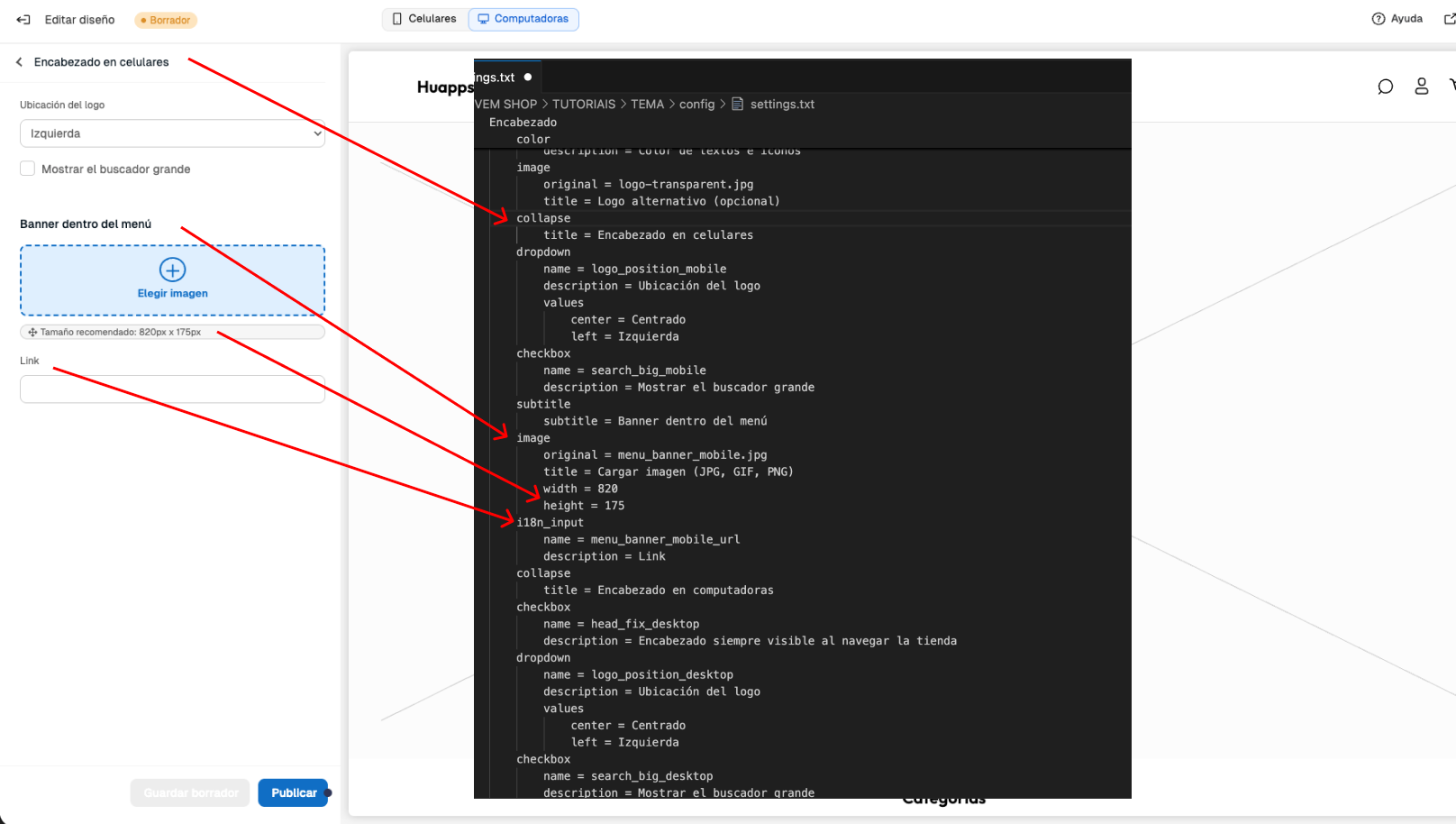Click the user account icon in store header

pyautogui.click(x=1422, y=87)
